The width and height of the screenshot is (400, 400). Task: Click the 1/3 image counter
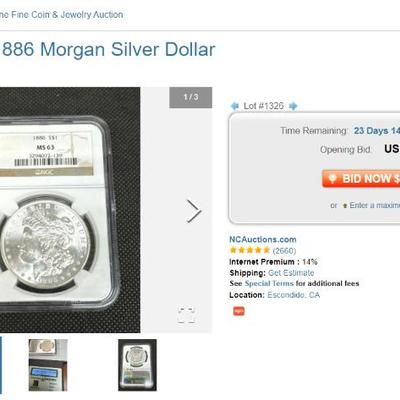(191, 97)
